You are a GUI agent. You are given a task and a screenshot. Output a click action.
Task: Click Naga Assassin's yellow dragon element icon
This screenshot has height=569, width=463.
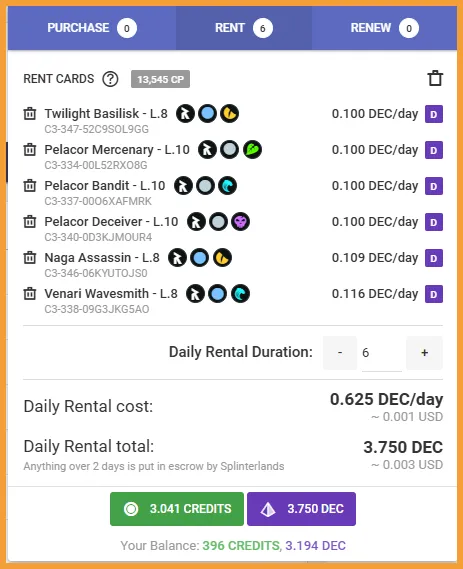point(222,258)
